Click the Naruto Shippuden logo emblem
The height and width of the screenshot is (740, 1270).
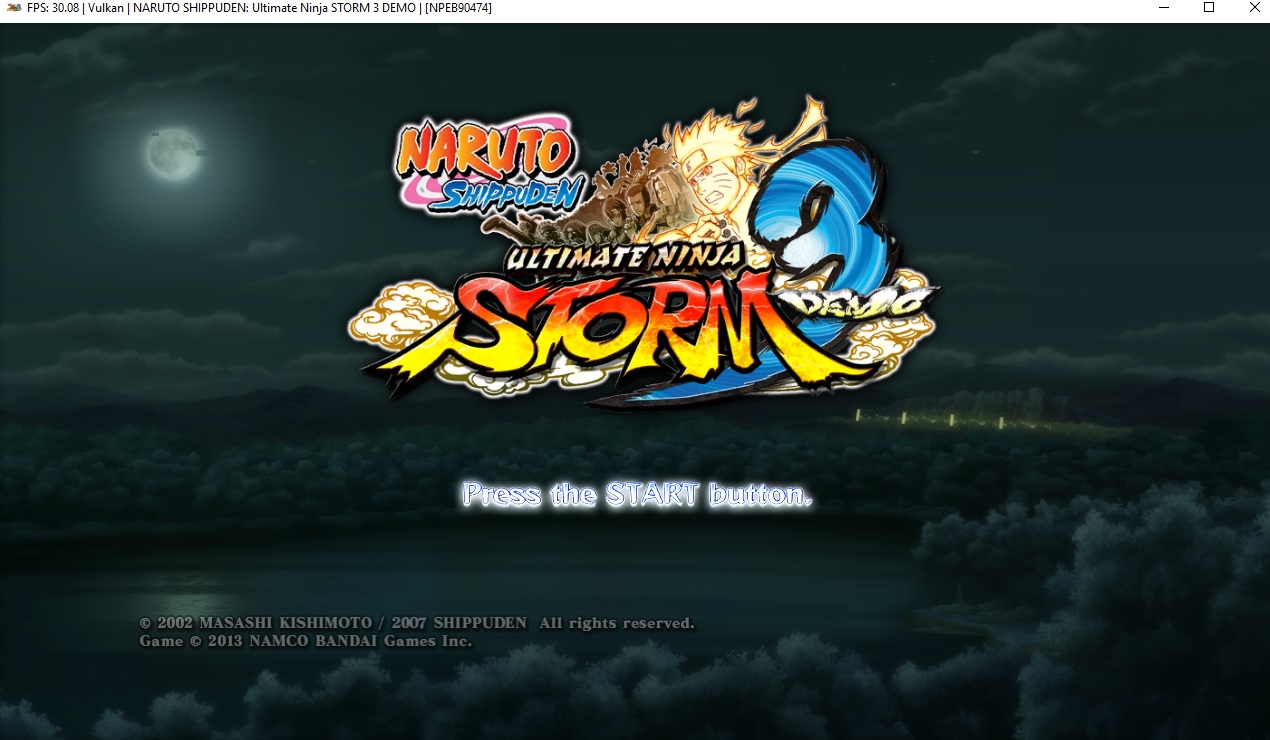click(x=486, y=161)
